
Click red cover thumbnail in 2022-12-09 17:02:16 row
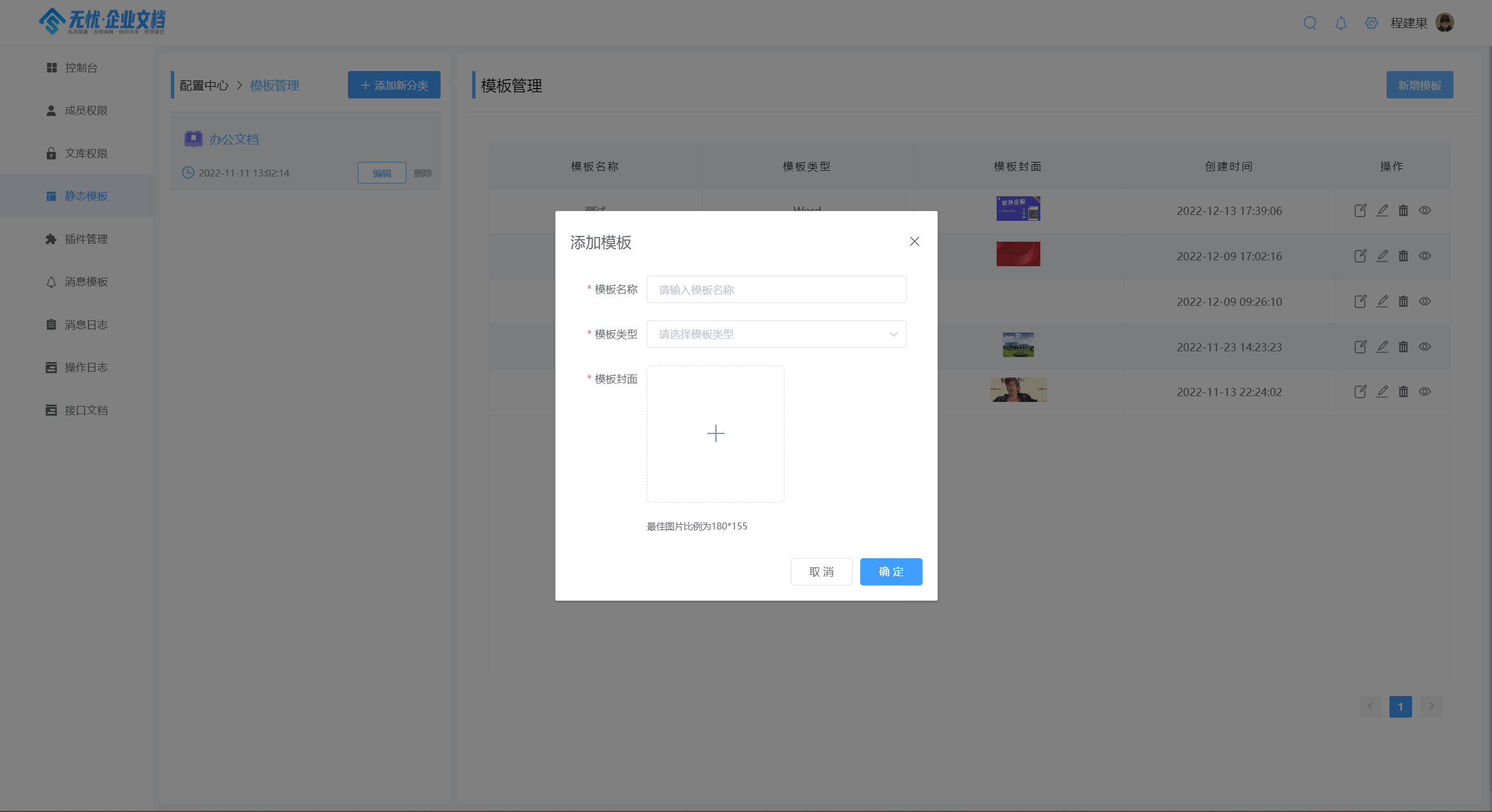point(1018,254)
